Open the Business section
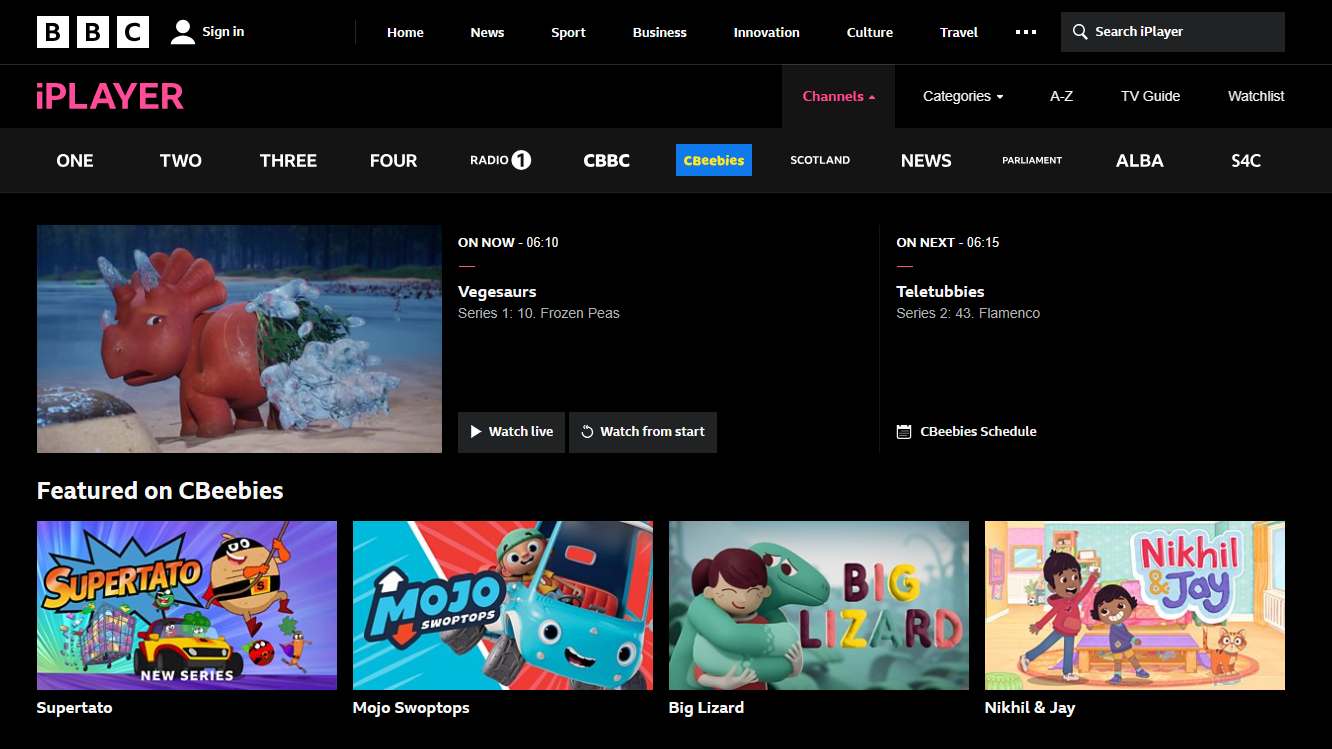Screen dimensions: 1332x749 point(660,32)
